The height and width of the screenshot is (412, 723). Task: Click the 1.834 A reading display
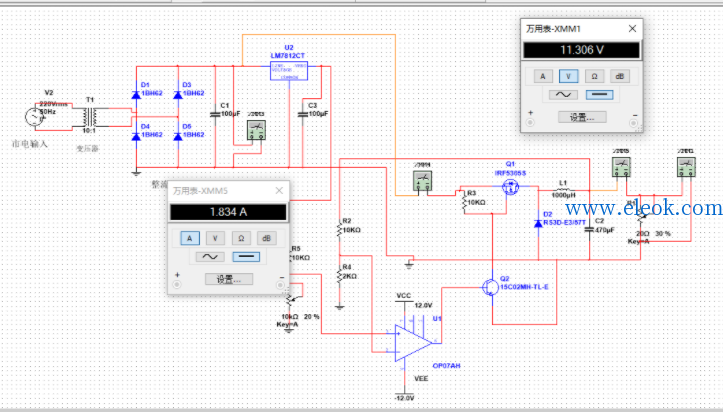[228, 212]
